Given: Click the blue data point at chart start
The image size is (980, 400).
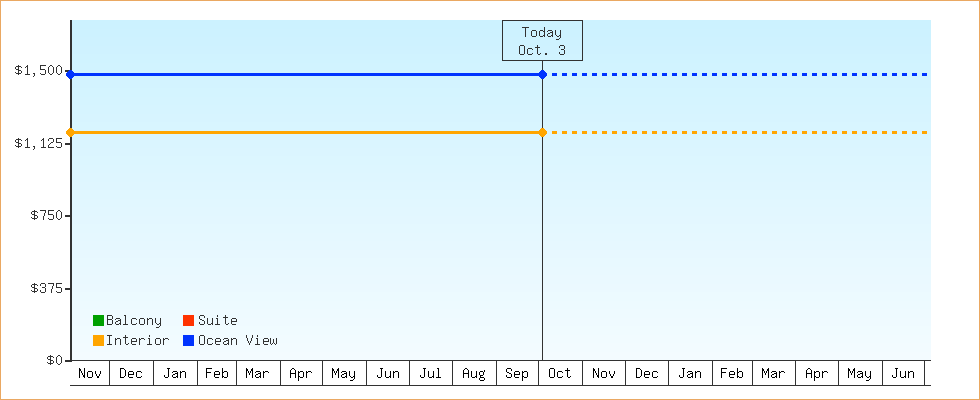Looking at the screenshot, I should [71, 74].
